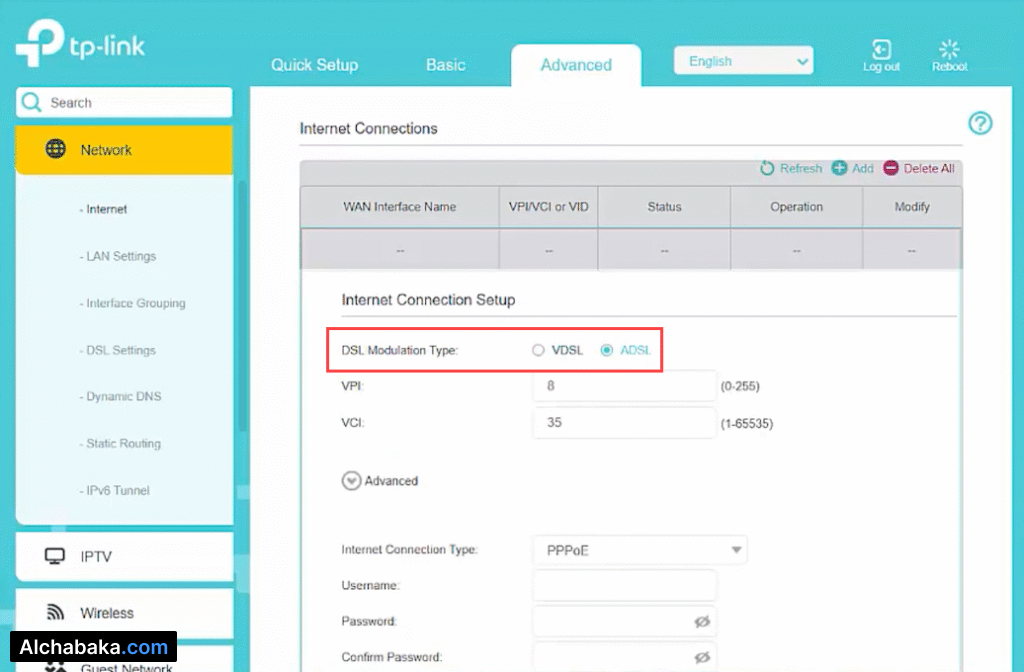Click the Add plus icon

pos(840,168)
